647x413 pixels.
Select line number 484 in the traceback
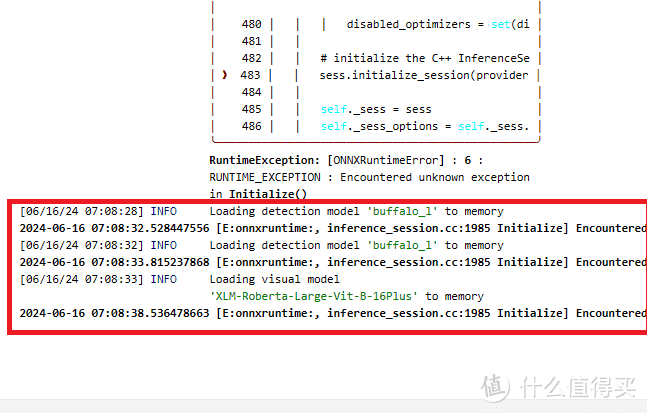(251, 92)
